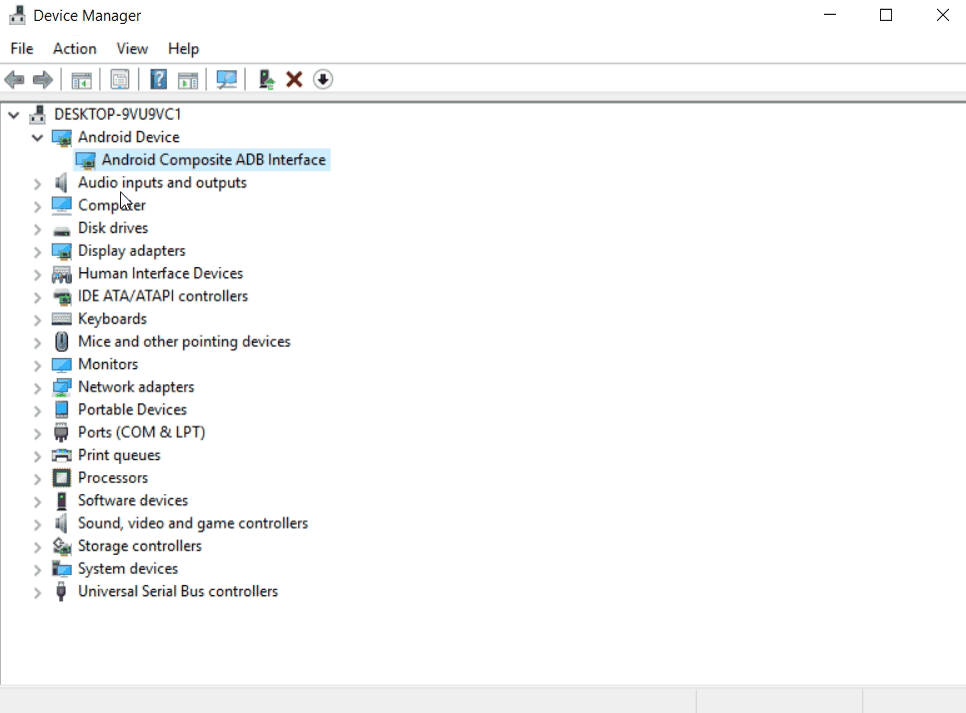This screenshot has height=713, width=966.
Task: Expand Human Interface Devices category
Action: (x=38, y=275)
